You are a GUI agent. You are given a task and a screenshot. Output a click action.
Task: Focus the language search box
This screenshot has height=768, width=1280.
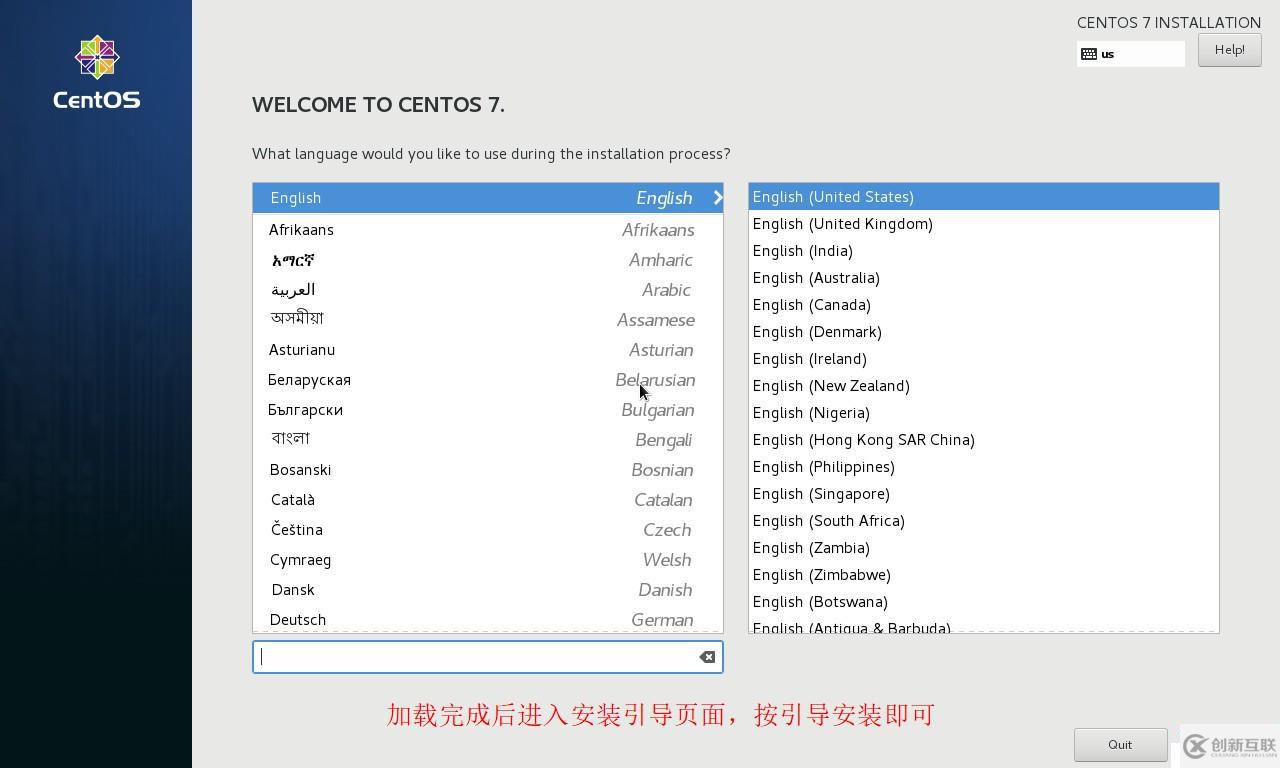pos(487,657)
